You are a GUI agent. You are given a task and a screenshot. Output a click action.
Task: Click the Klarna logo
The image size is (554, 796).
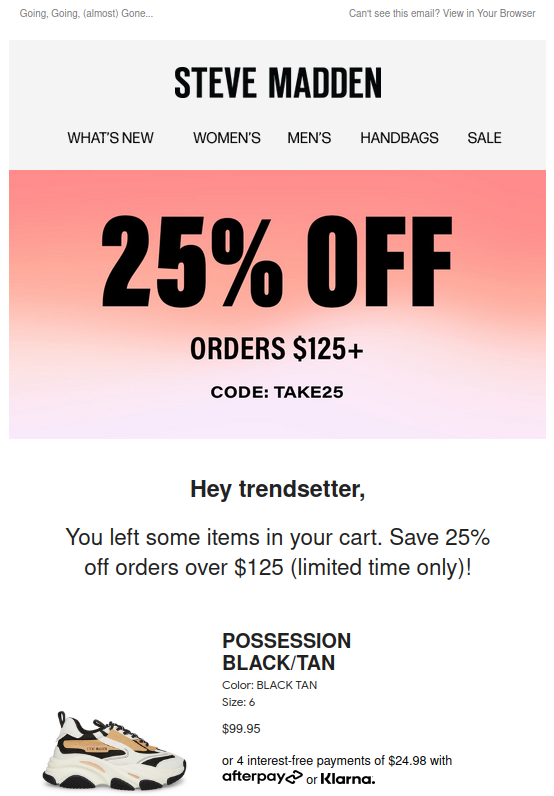coord(348,779)
